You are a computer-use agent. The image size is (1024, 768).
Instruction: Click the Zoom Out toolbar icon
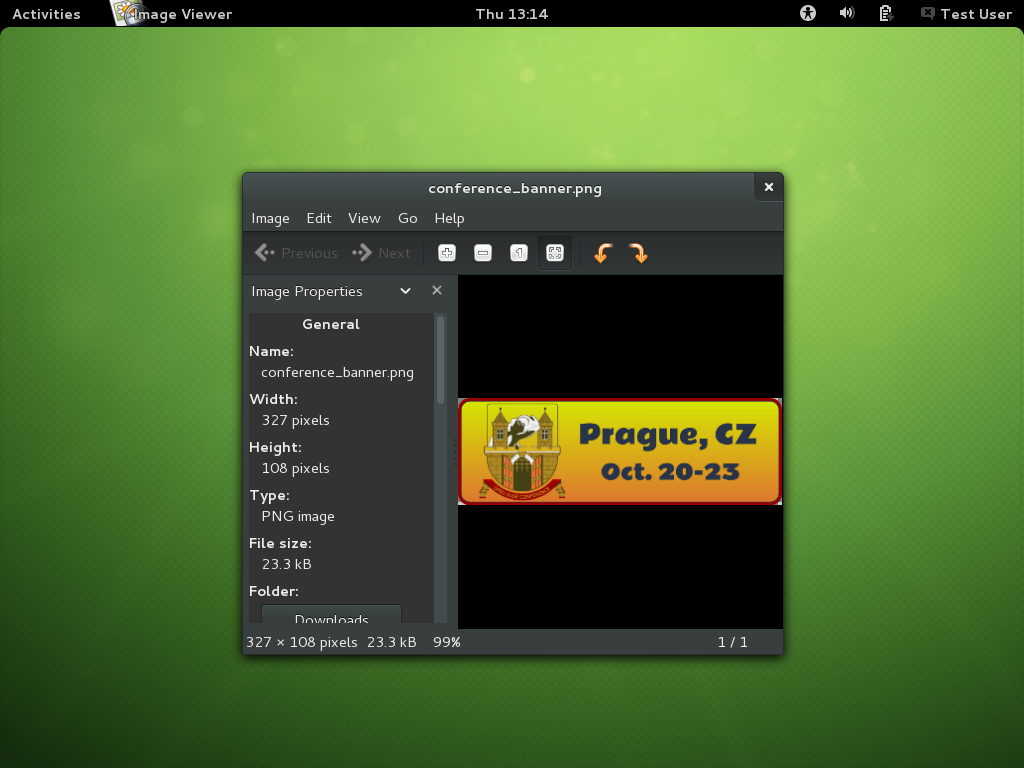tap(483, 253)
